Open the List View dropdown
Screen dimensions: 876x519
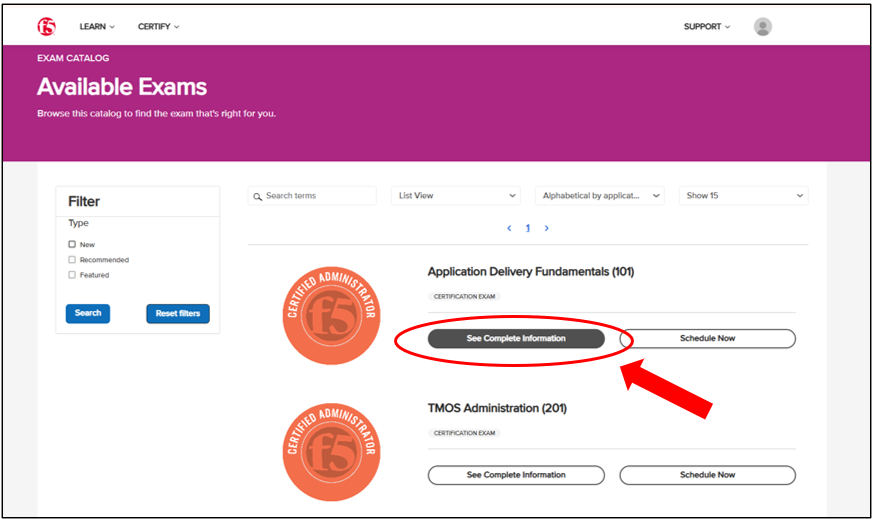point(456,196)
